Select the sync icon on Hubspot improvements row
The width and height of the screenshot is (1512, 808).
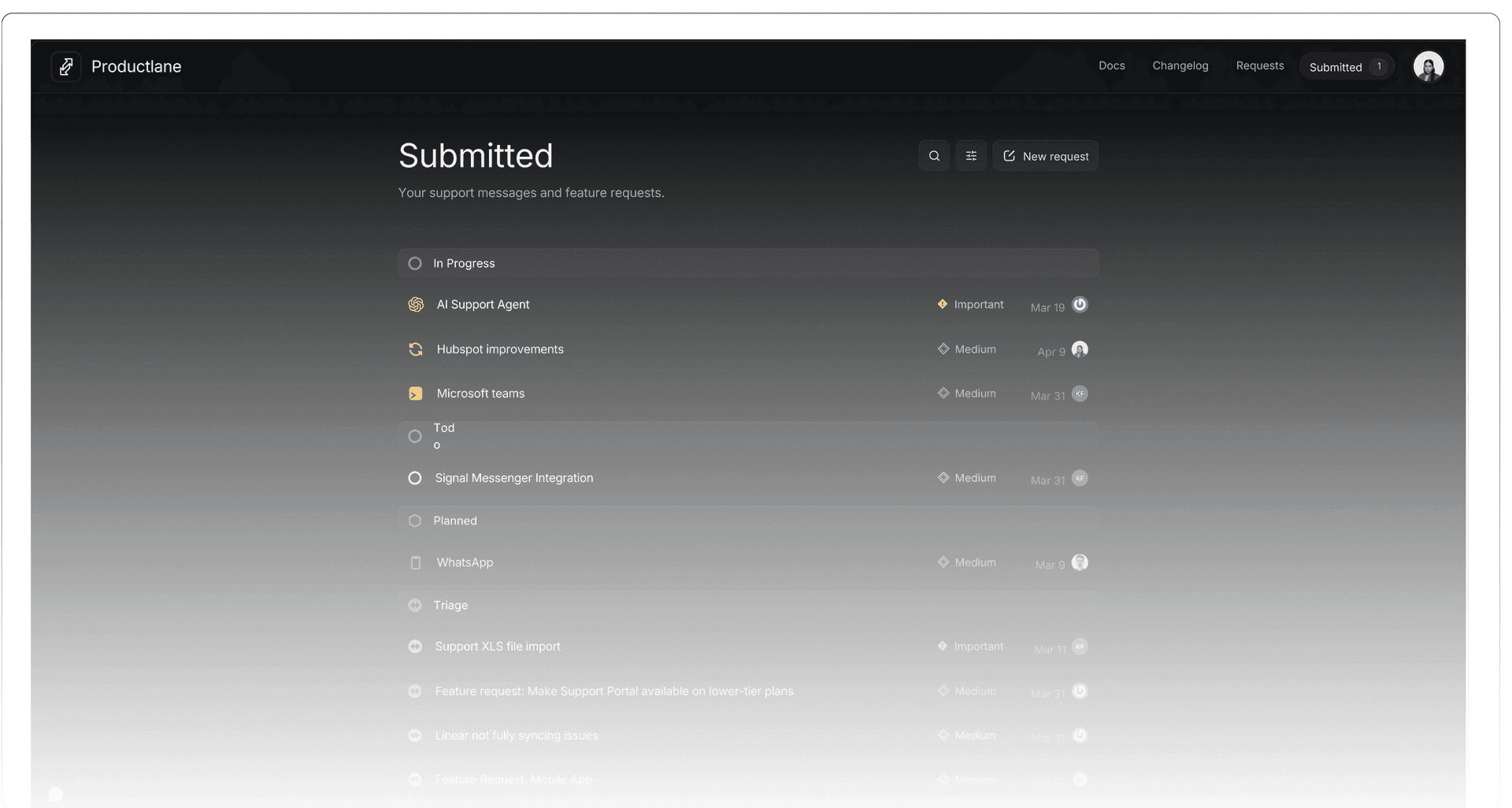[416, 349]
